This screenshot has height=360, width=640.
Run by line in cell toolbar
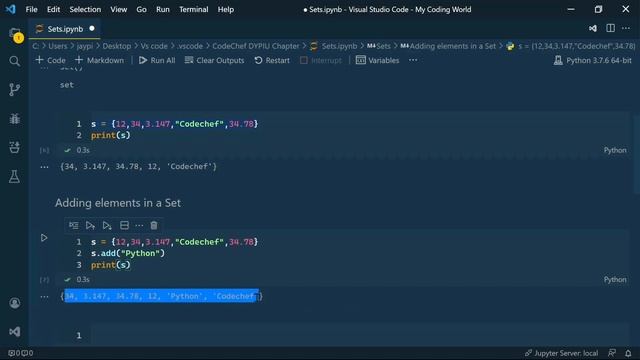click(x=73, y=225)
